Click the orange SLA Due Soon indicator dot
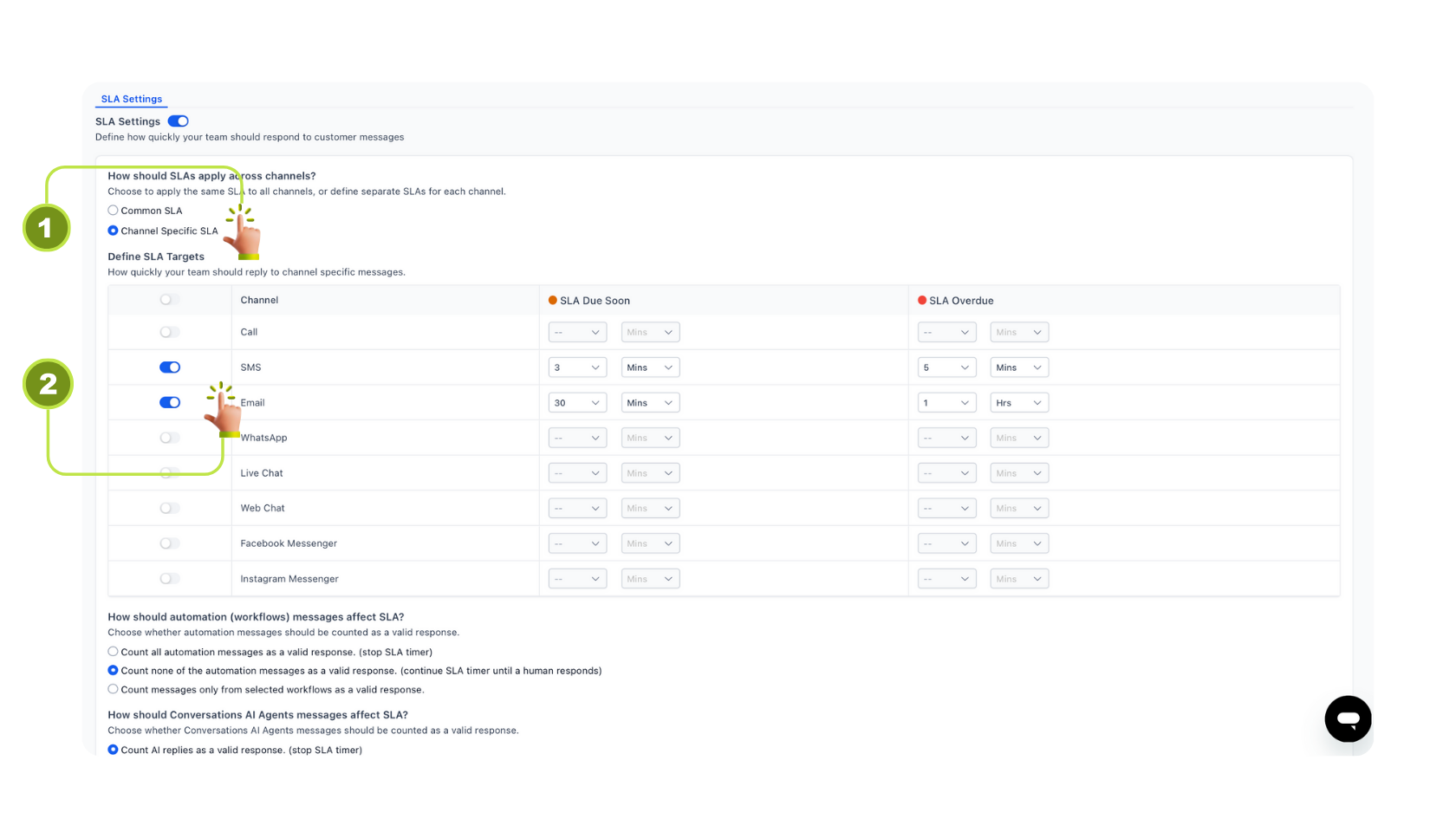Image resolution: width=1456 pixels, height=819 pixels. coord(553,301)
